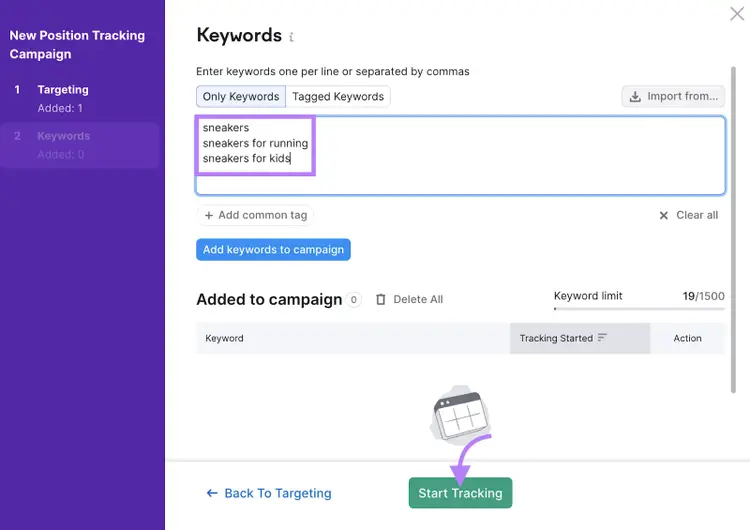Close the campaign setup dialog
The height and width of the screenshot is (530, 750).
click(737, 13)
